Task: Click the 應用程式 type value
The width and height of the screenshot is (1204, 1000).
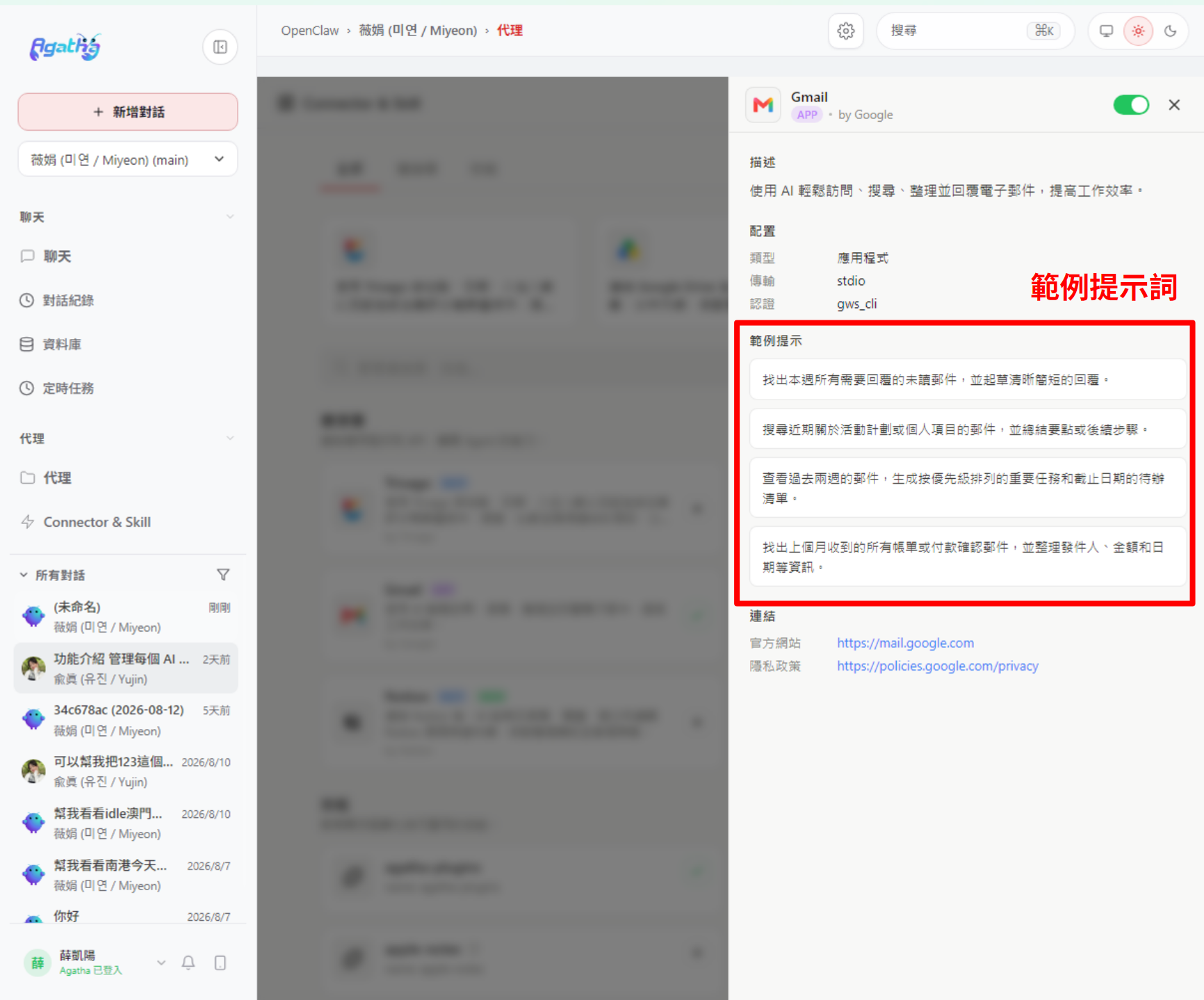Action: (862, 258)
